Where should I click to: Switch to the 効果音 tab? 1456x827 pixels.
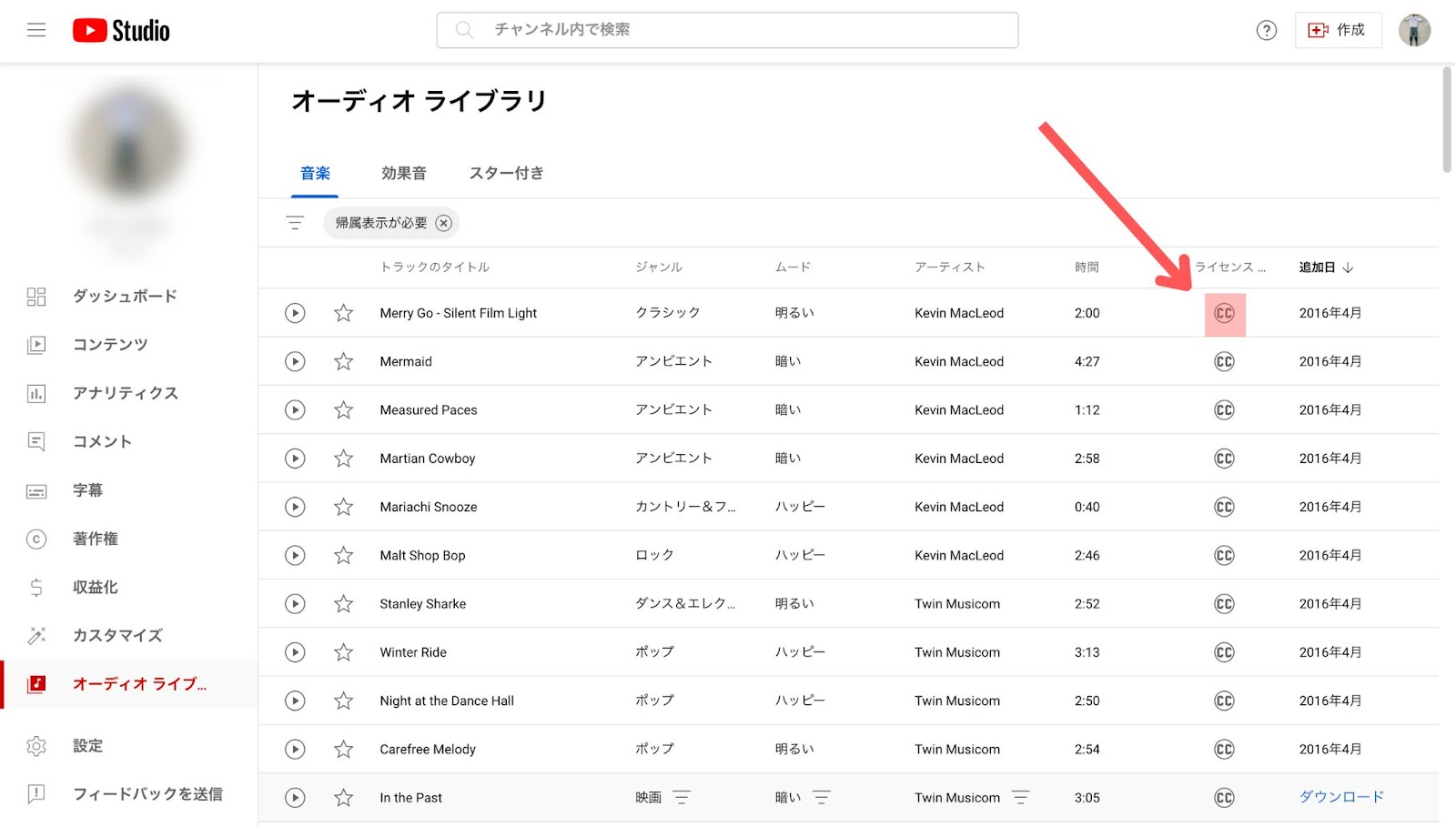point(404,173)
